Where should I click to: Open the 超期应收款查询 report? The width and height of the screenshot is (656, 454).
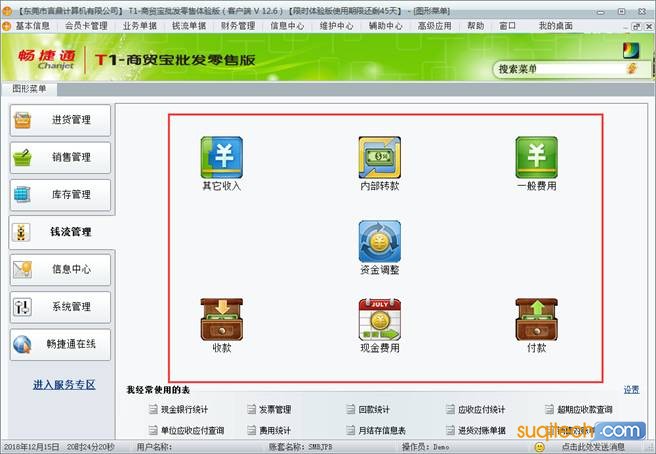pyautogui.click(x=585, y=409)
